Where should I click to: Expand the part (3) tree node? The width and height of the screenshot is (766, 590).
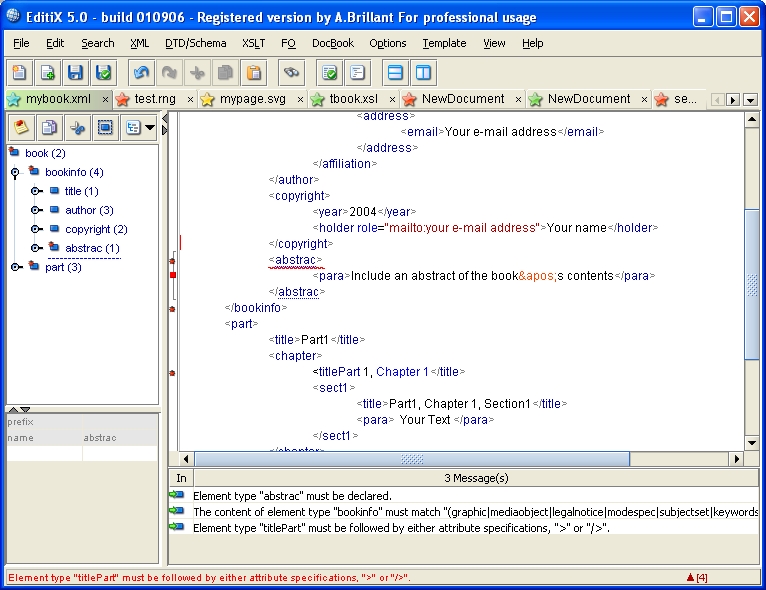[17, 267]
